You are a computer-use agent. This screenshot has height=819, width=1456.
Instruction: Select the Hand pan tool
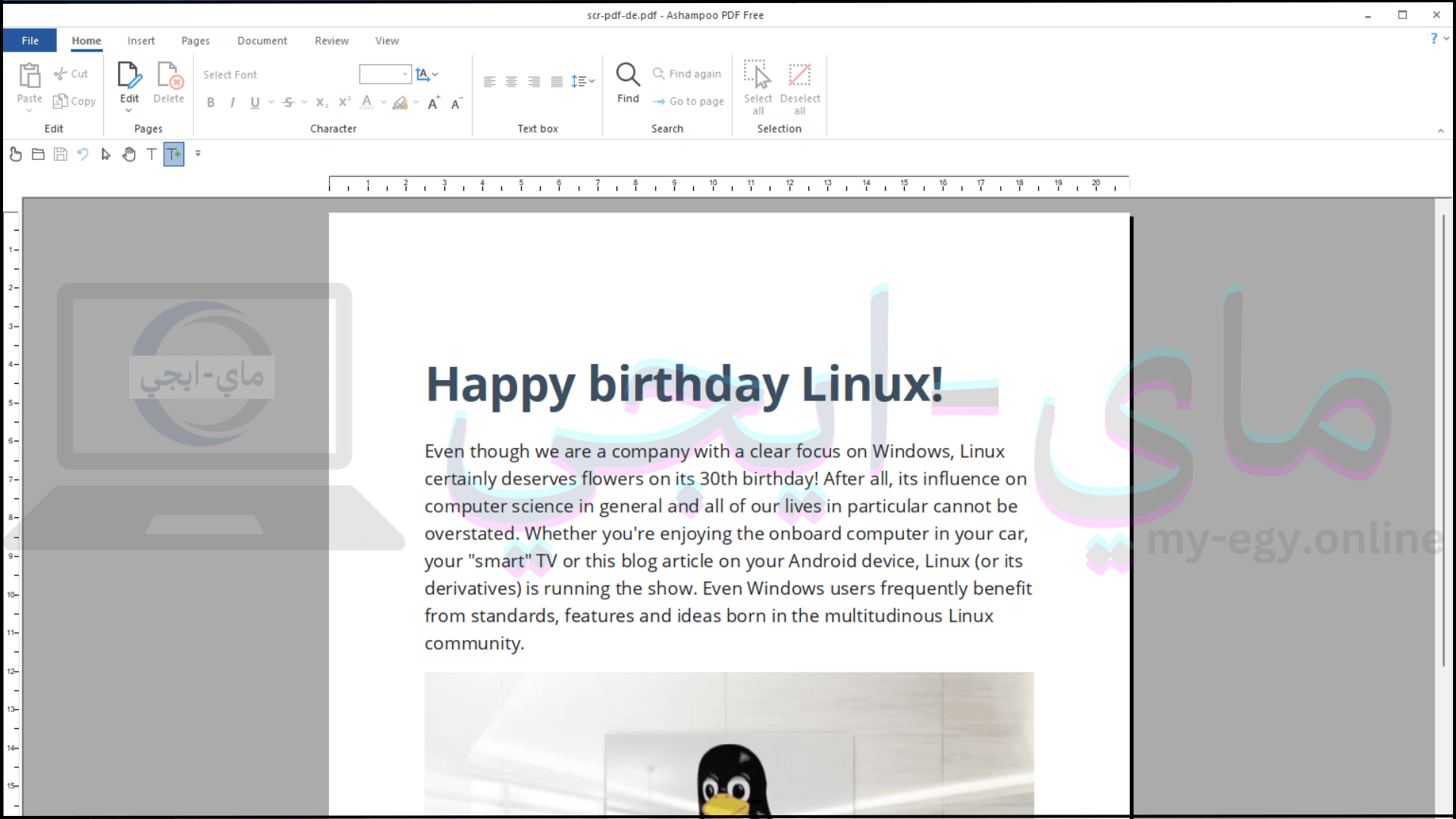tap(129, 154)
